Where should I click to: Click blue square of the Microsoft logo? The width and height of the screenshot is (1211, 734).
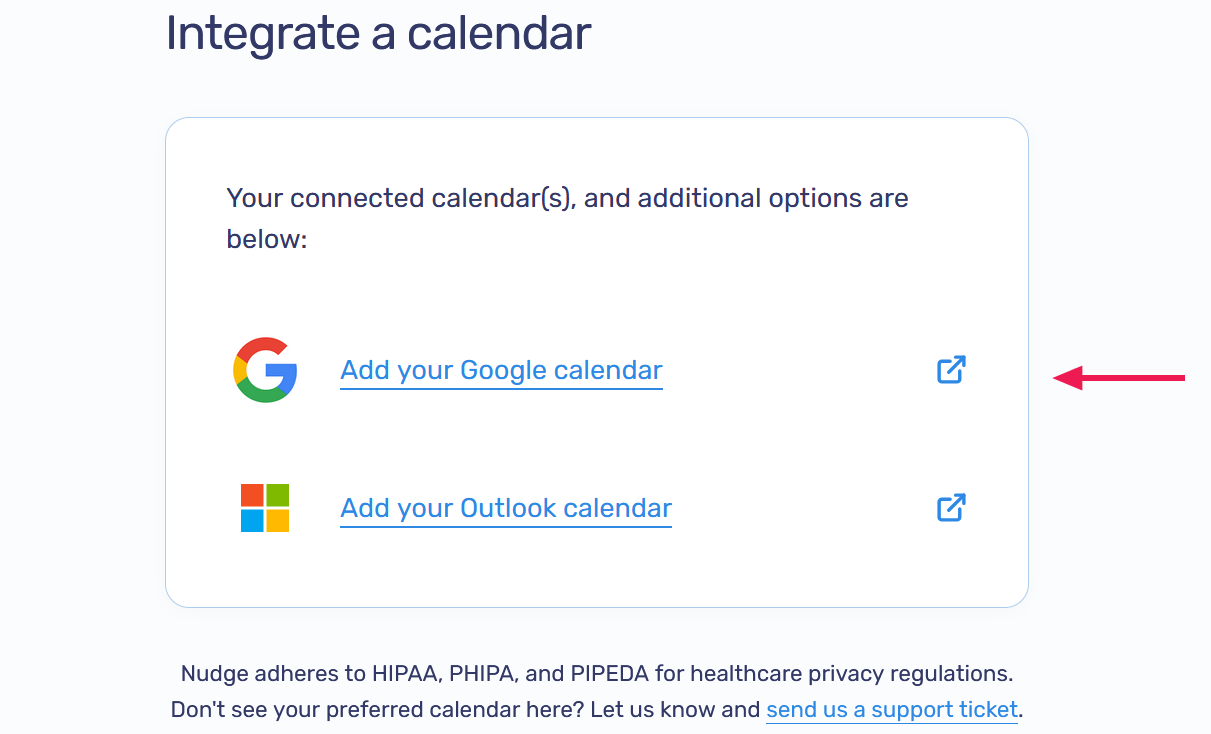(252, 521)
